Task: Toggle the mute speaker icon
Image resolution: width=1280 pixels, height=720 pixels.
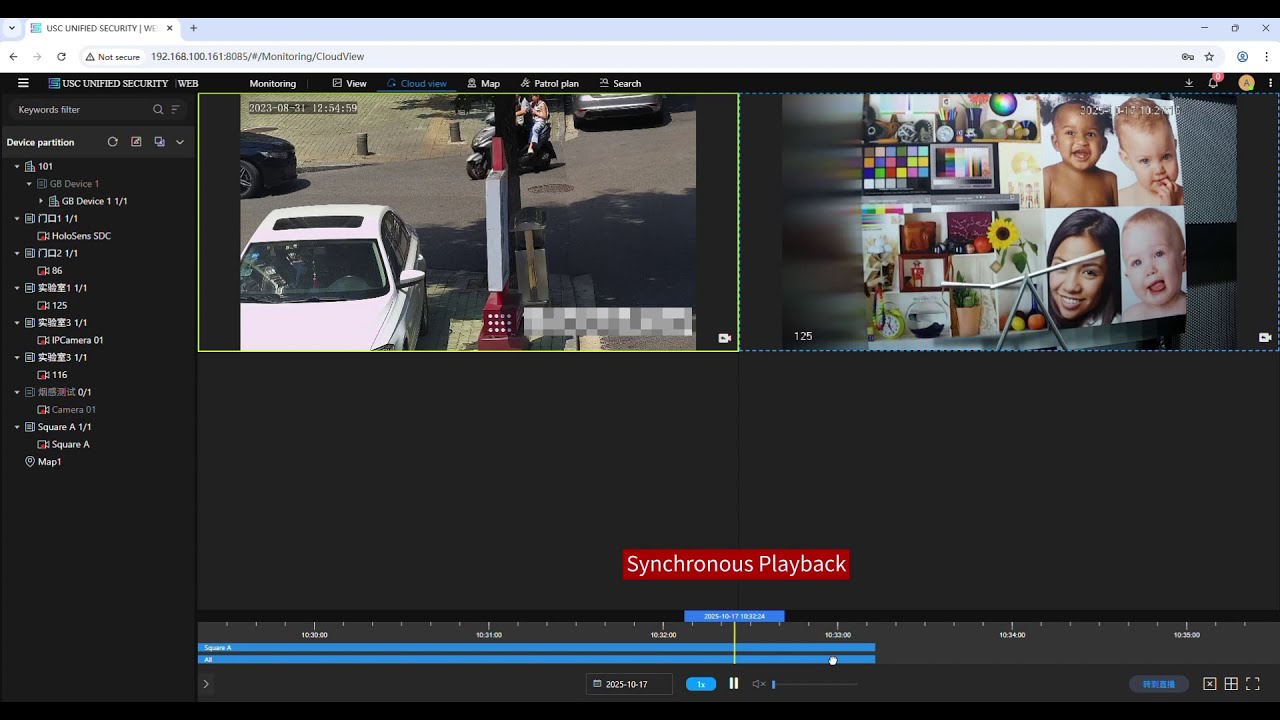Action: tap(758, 684)
